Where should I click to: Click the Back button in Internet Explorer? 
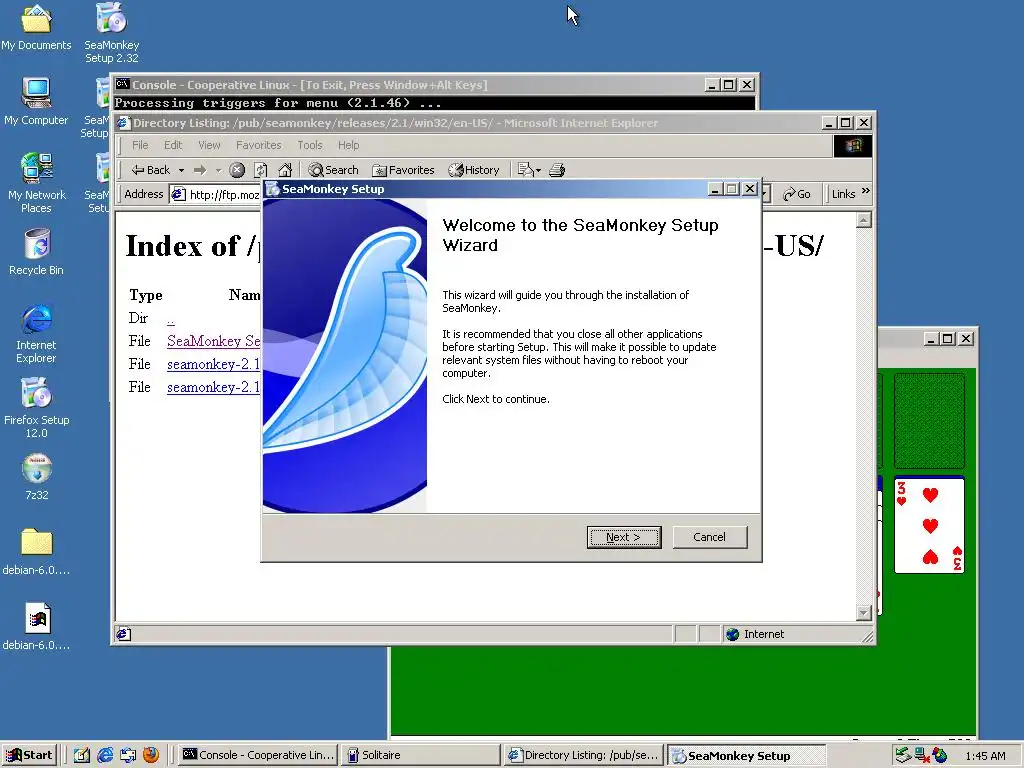(x=151, y=170)
